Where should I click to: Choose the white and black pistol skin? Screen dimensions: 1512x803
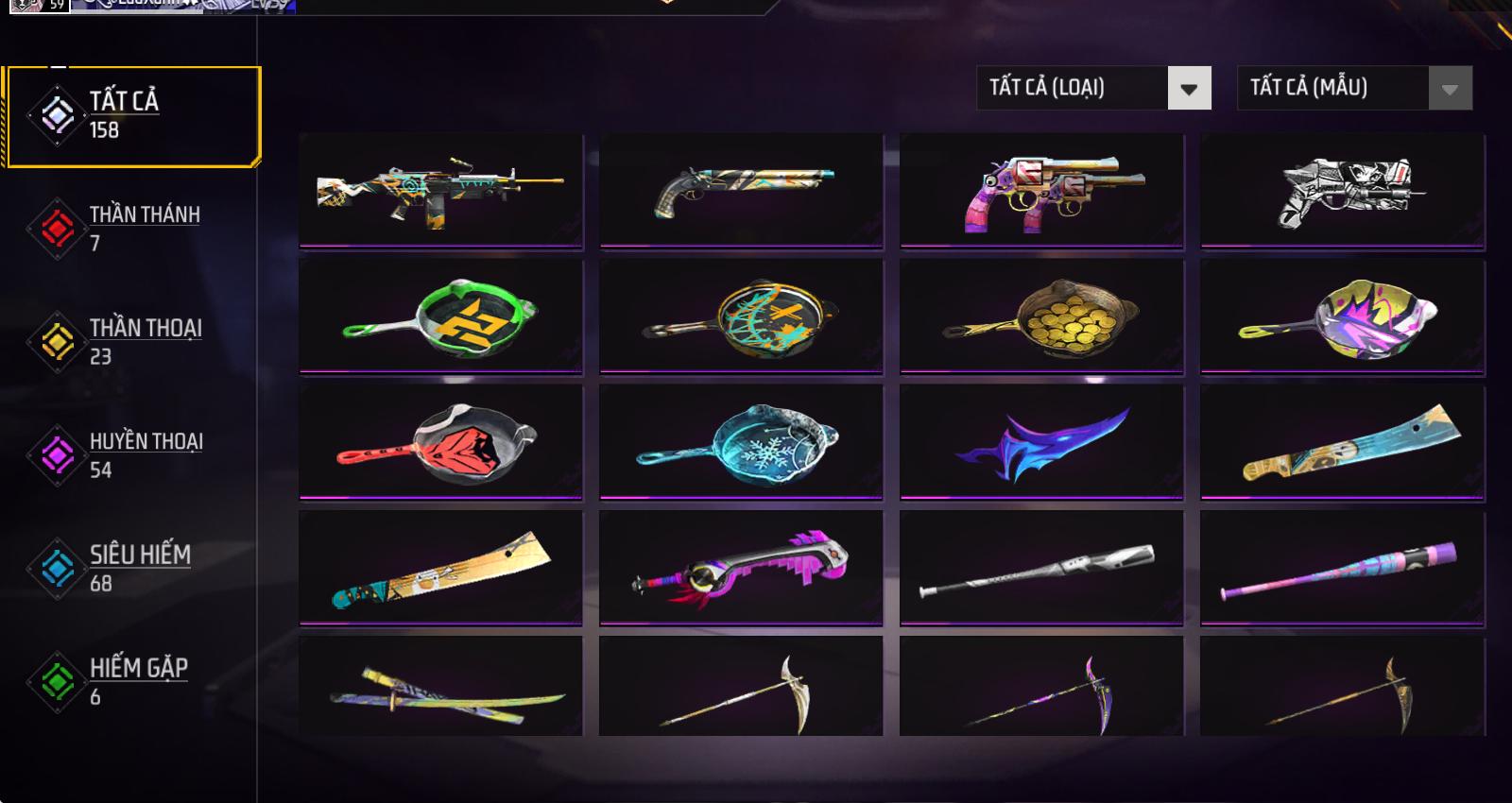1342,192
